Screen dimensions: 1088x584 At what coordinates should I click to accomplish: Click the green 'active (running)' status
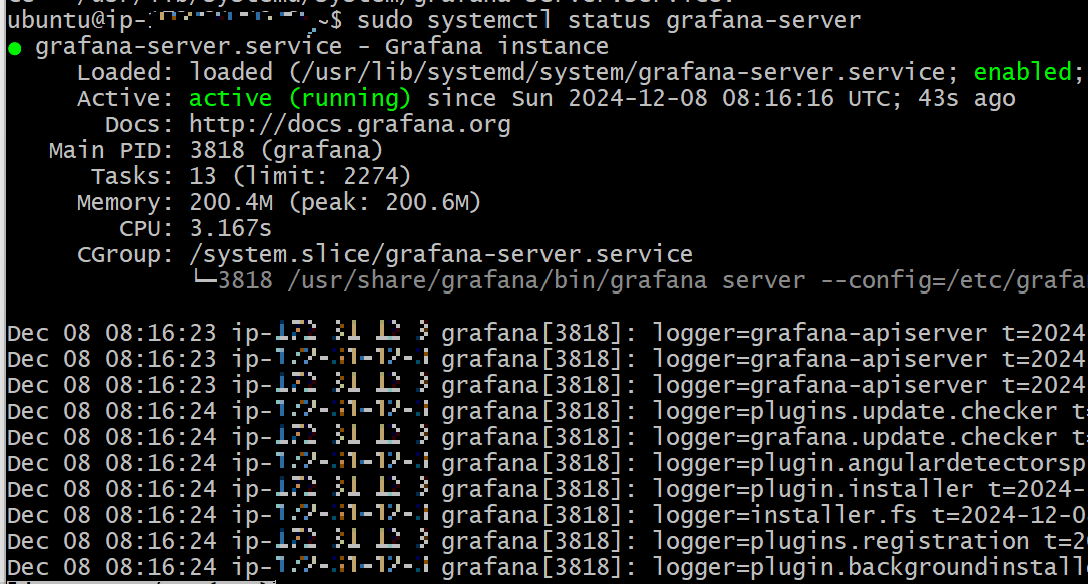300,98
